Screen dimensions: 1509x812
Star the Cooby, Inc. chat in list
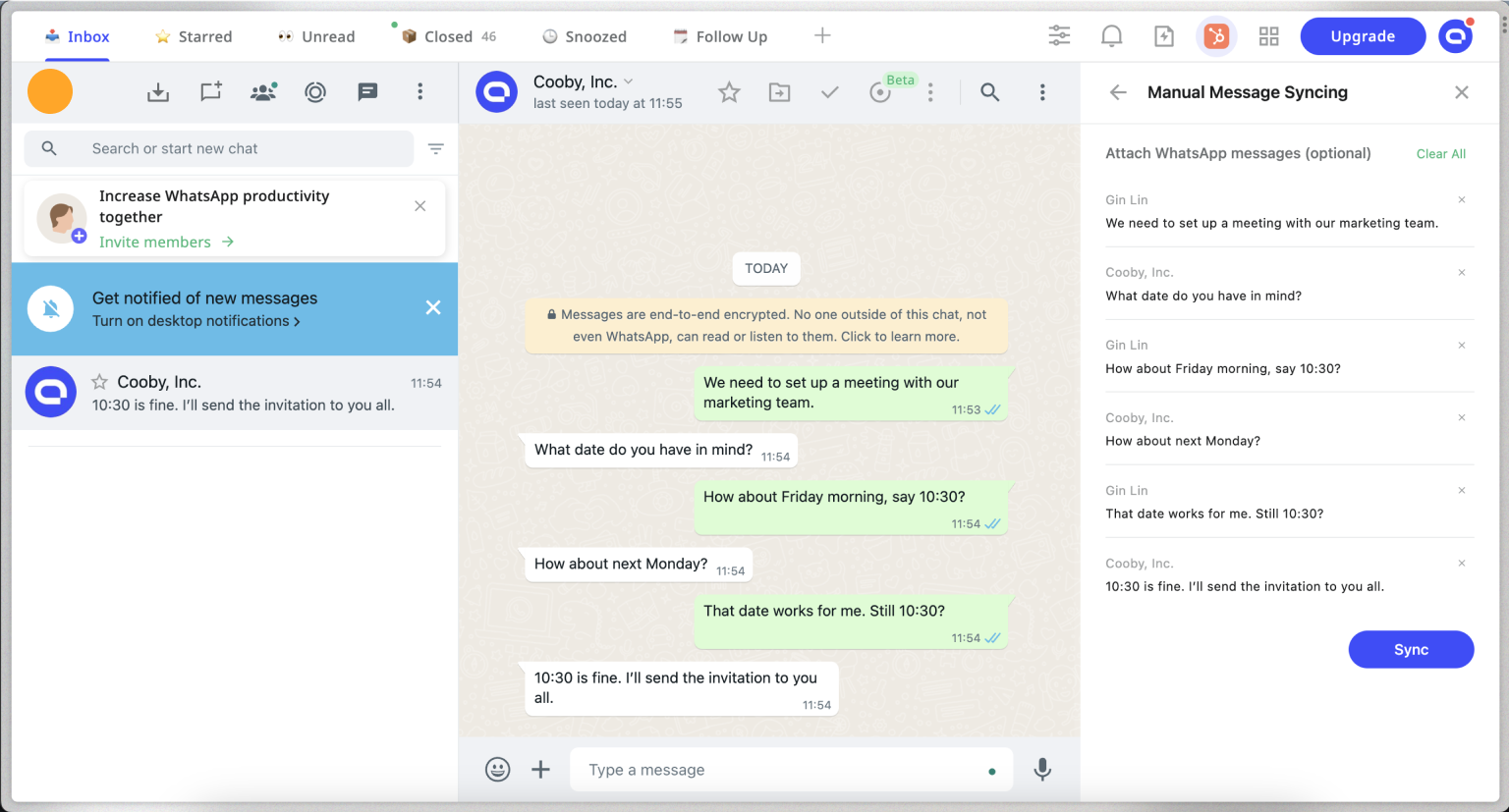pyautogui.click(x=99, y=382)
